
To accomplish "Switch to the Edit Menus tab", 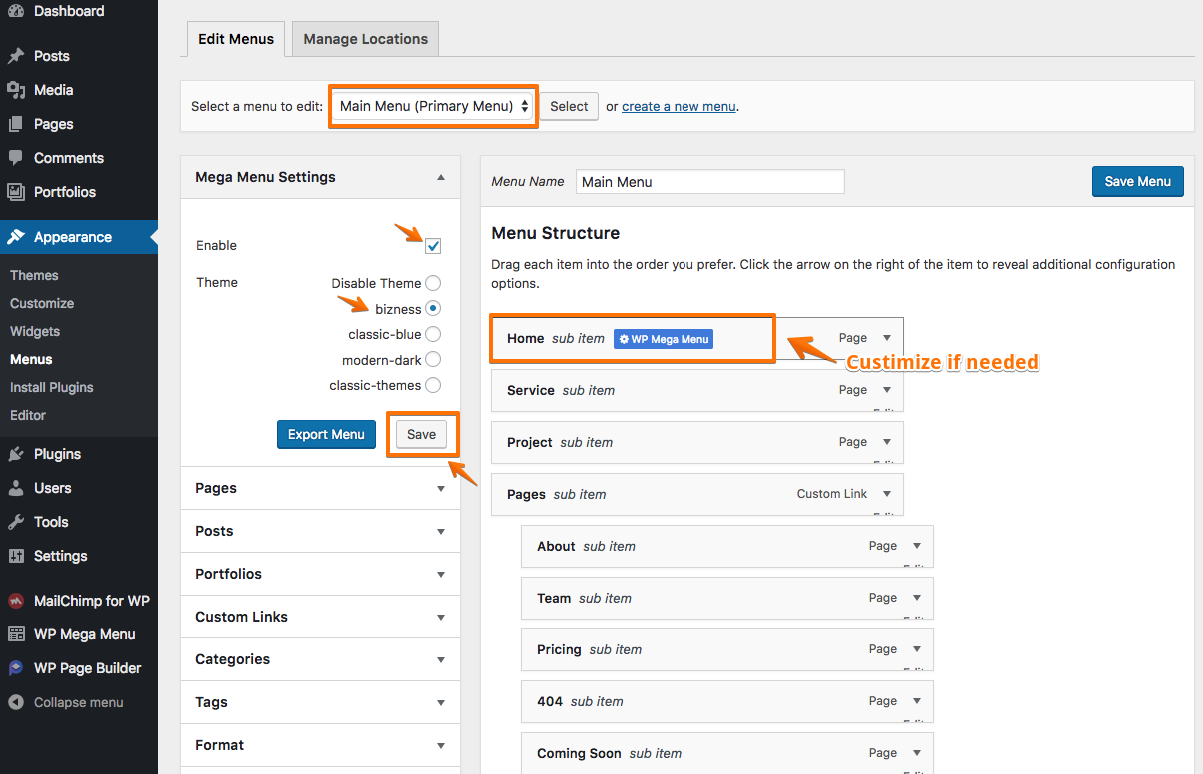I will (x=236, y=39).
